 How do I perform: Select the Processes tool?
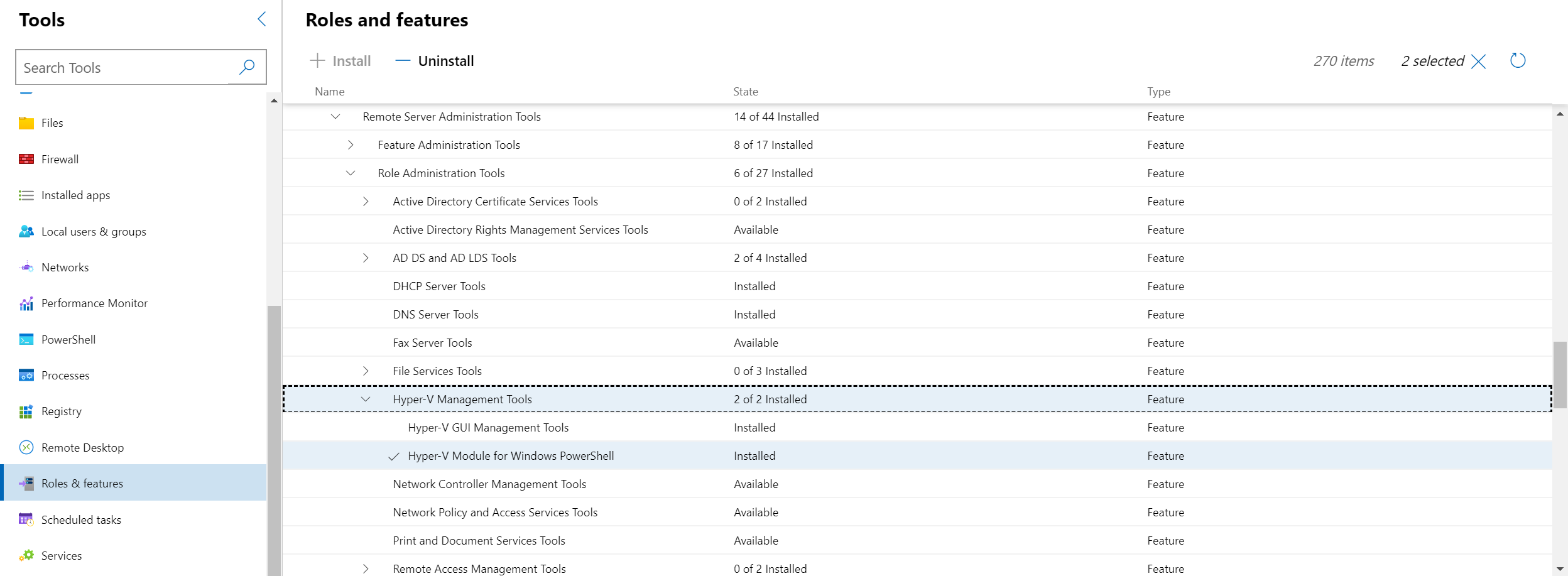[x=65, y=375]
